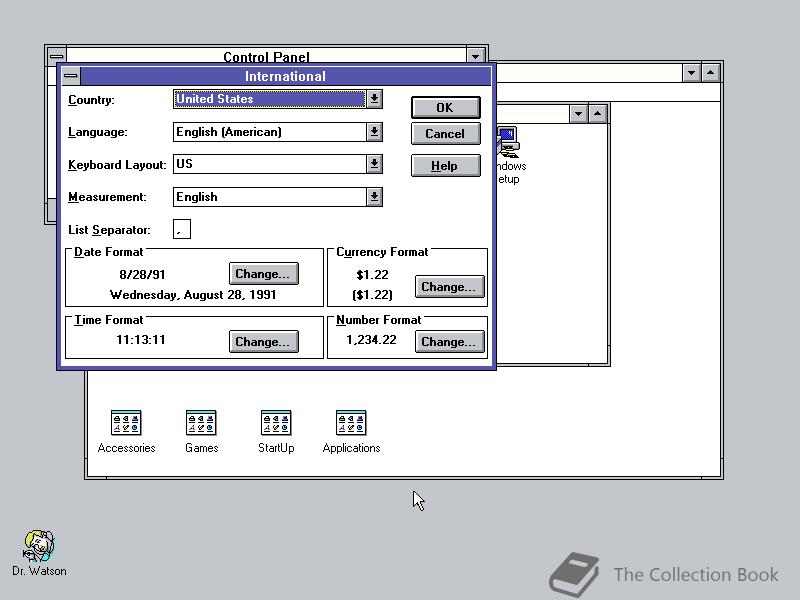
Task: Click the number sample 1,234.22
Action: pos(371,340)
